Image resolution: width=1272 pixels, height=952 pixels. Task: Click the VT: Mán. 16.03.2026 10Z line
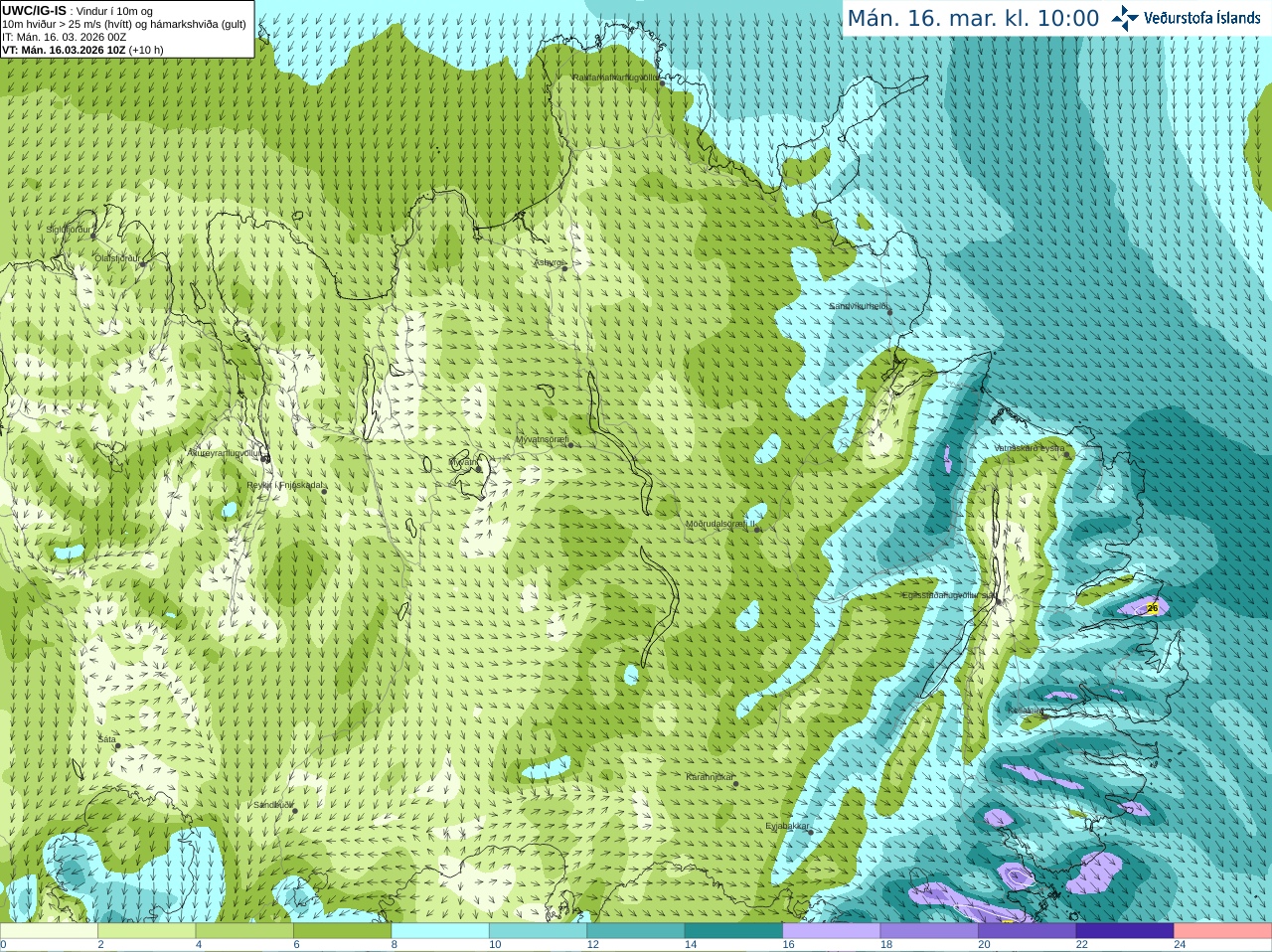[x=82, y=50]
